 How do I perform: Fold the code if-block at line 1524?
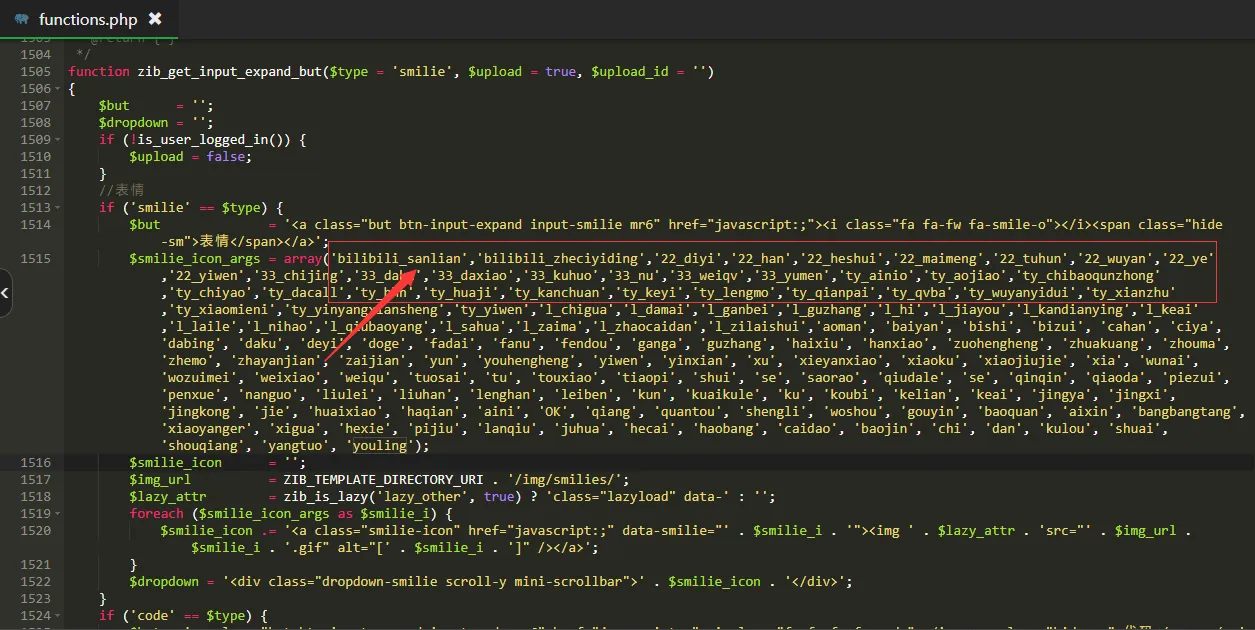click(x=57, y=615)
